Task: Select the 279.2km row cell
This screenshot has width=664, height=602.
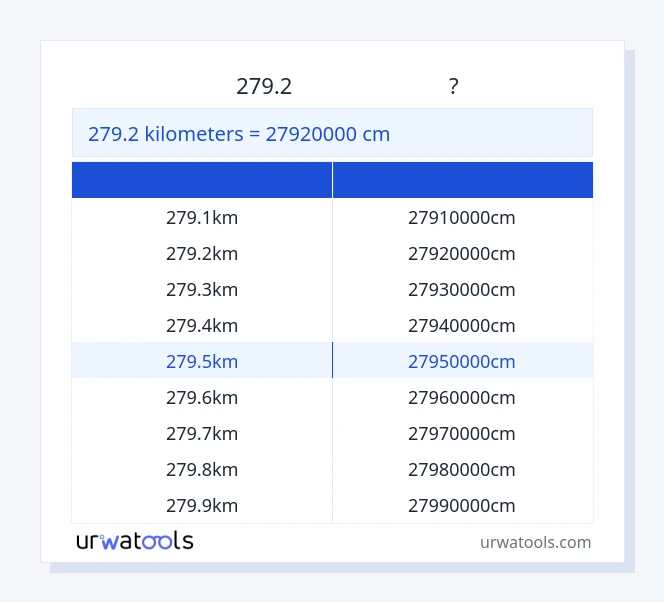Action: [202, 254]
